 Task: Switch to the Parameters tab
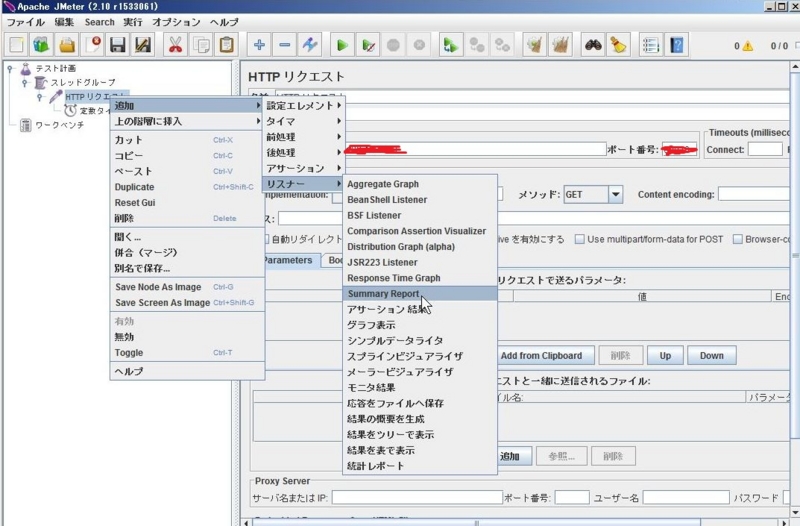tap(292, 260)
